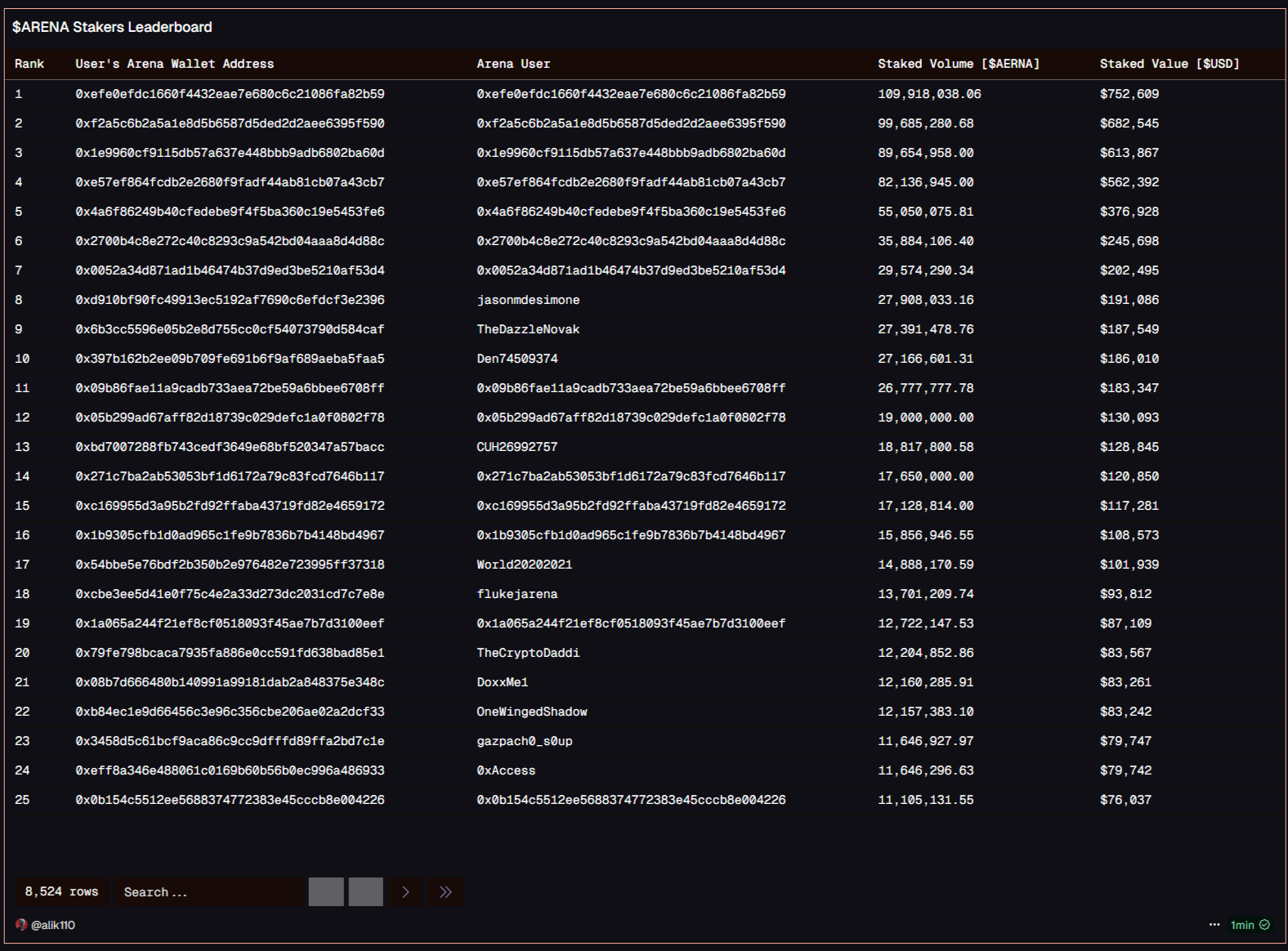The height and width of the screenshot is (951, 1288).
Task: Click User's Arena Wallet Address header
Action: [x=174, y=64]
